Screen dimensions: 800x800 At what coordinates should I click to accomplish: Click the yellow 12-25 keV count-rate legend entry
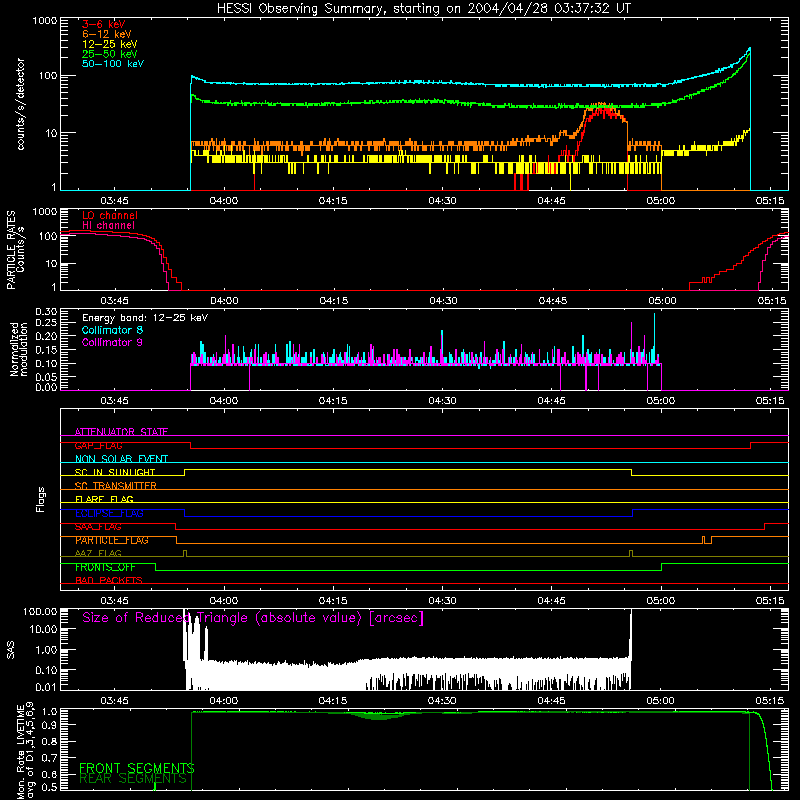pos(110,44)
